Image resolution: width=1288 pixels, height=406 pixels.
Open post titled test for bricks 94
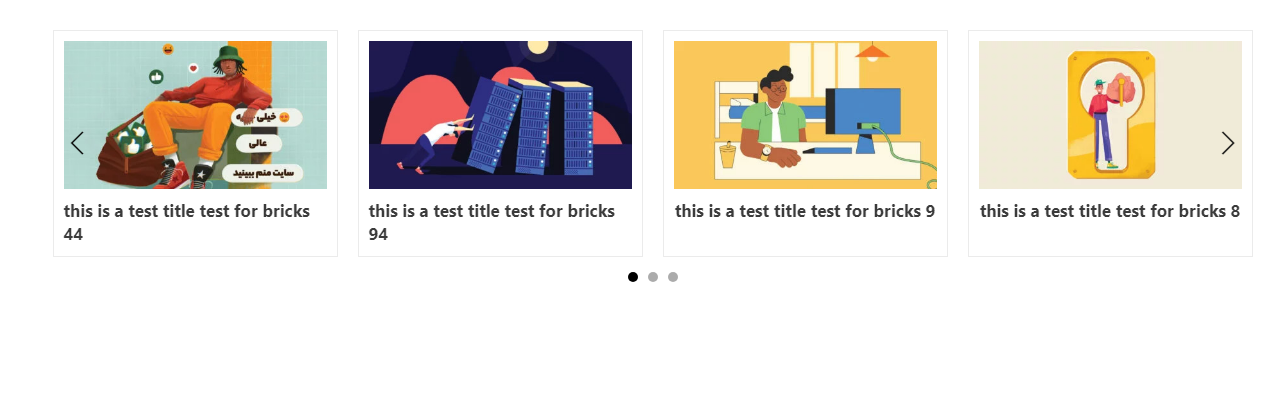[492, 223]
